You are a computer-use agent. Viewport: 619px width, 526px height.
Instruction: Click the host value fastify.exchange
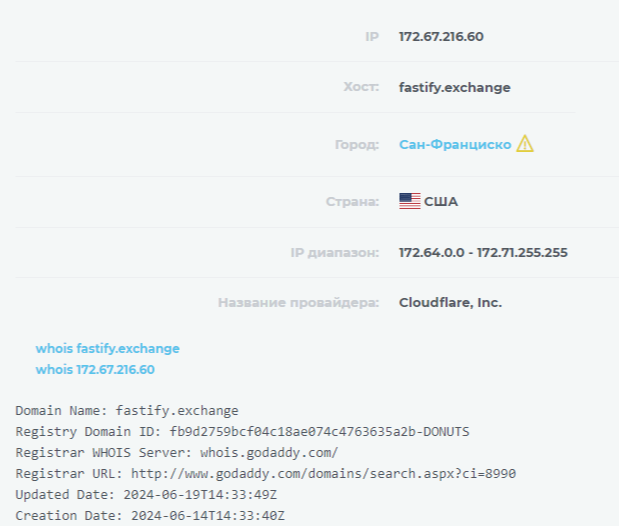(x=454, y=88)
